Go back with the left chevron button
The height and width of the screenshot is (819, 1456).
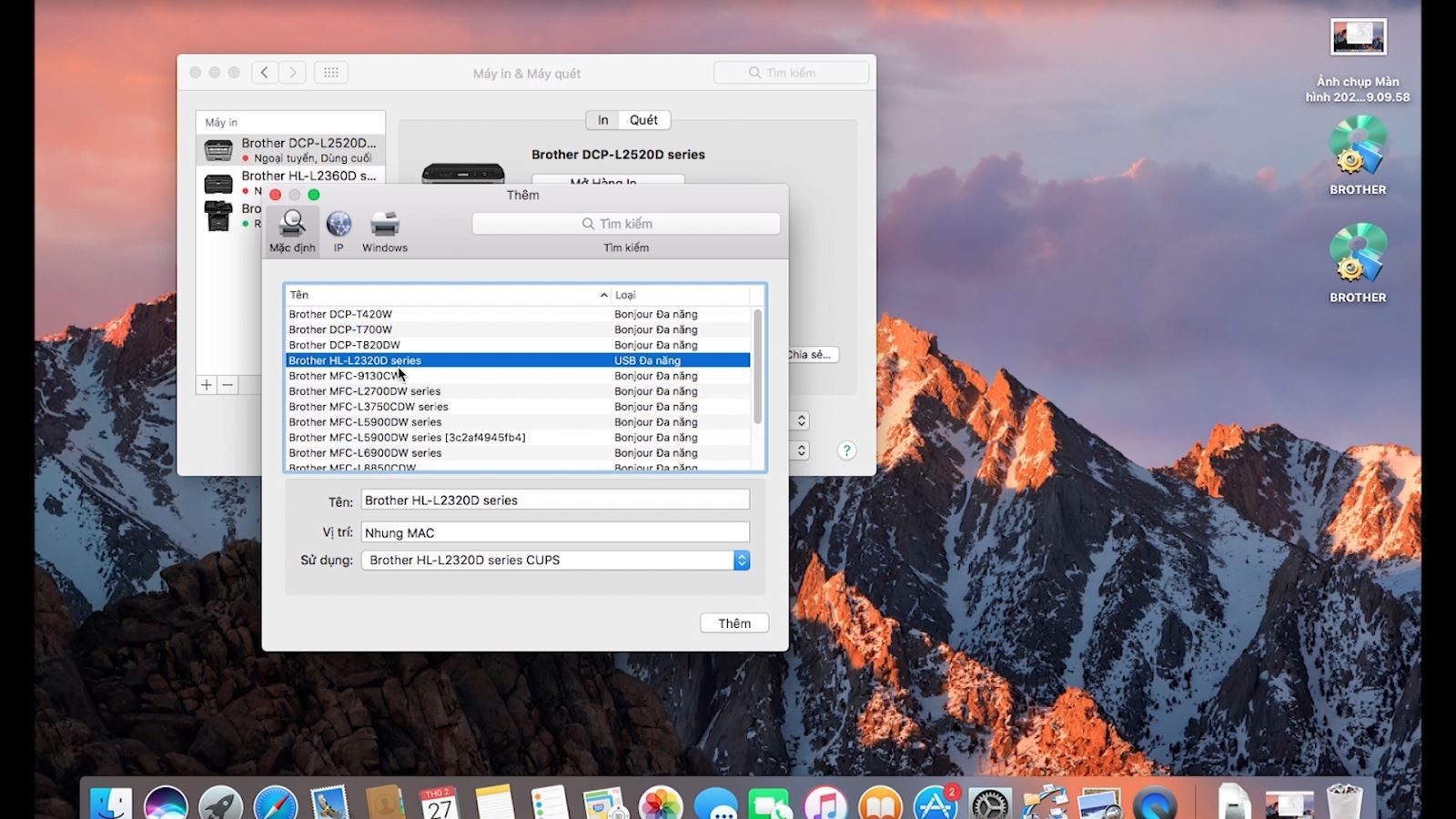[x=265, y=73]
